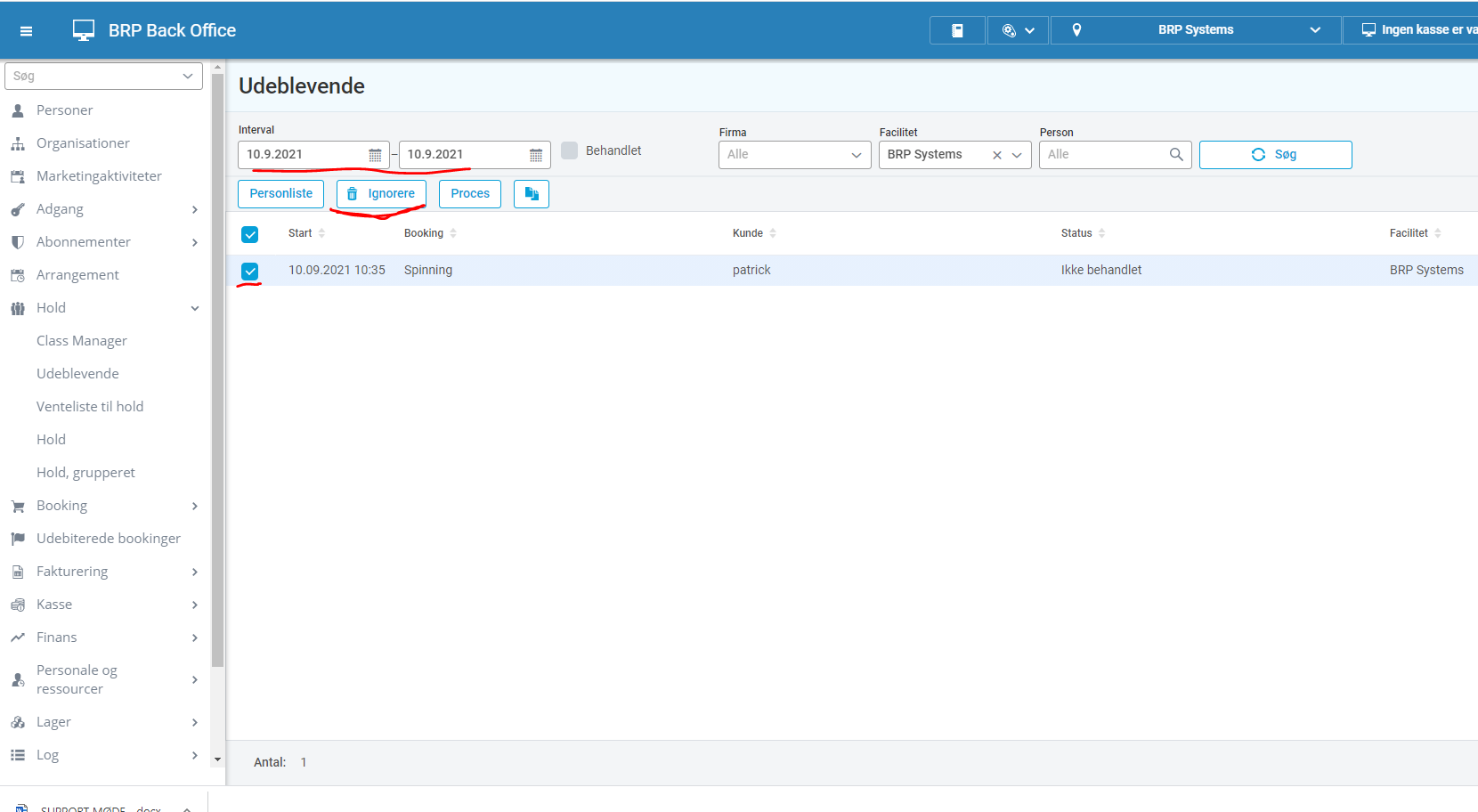Toggle the Behandlet checkbox
This screenshot has width=1478, height=812.
[x=570, y=150]
